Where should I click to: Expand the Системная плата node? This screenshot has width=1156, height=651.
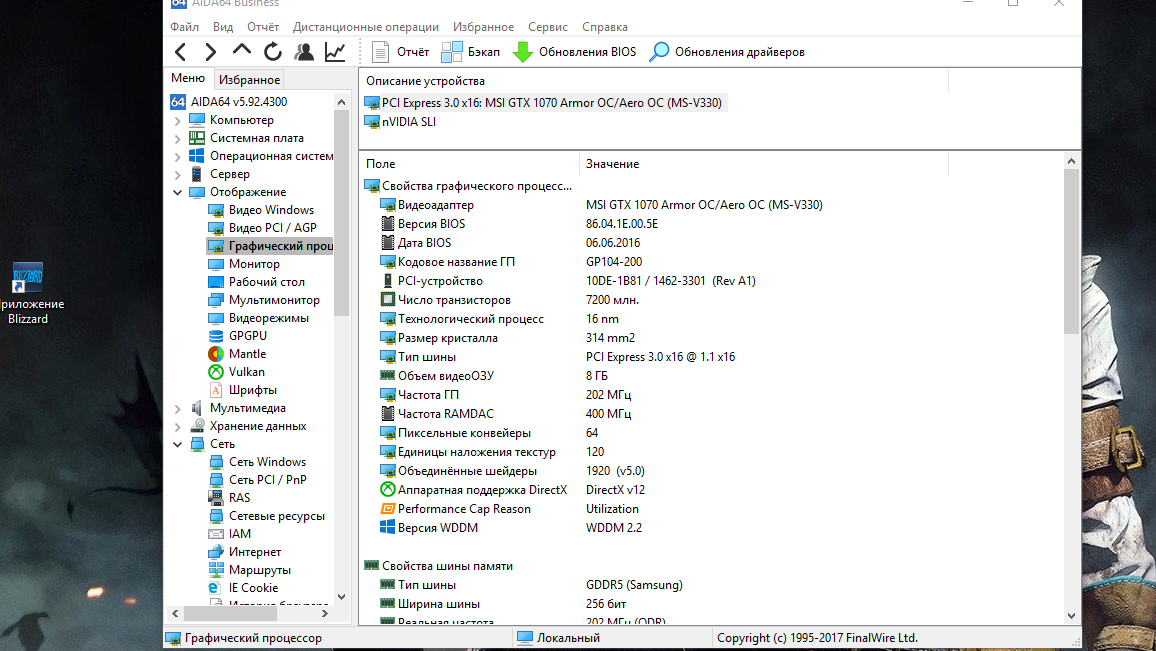click(x=178, y=138)
